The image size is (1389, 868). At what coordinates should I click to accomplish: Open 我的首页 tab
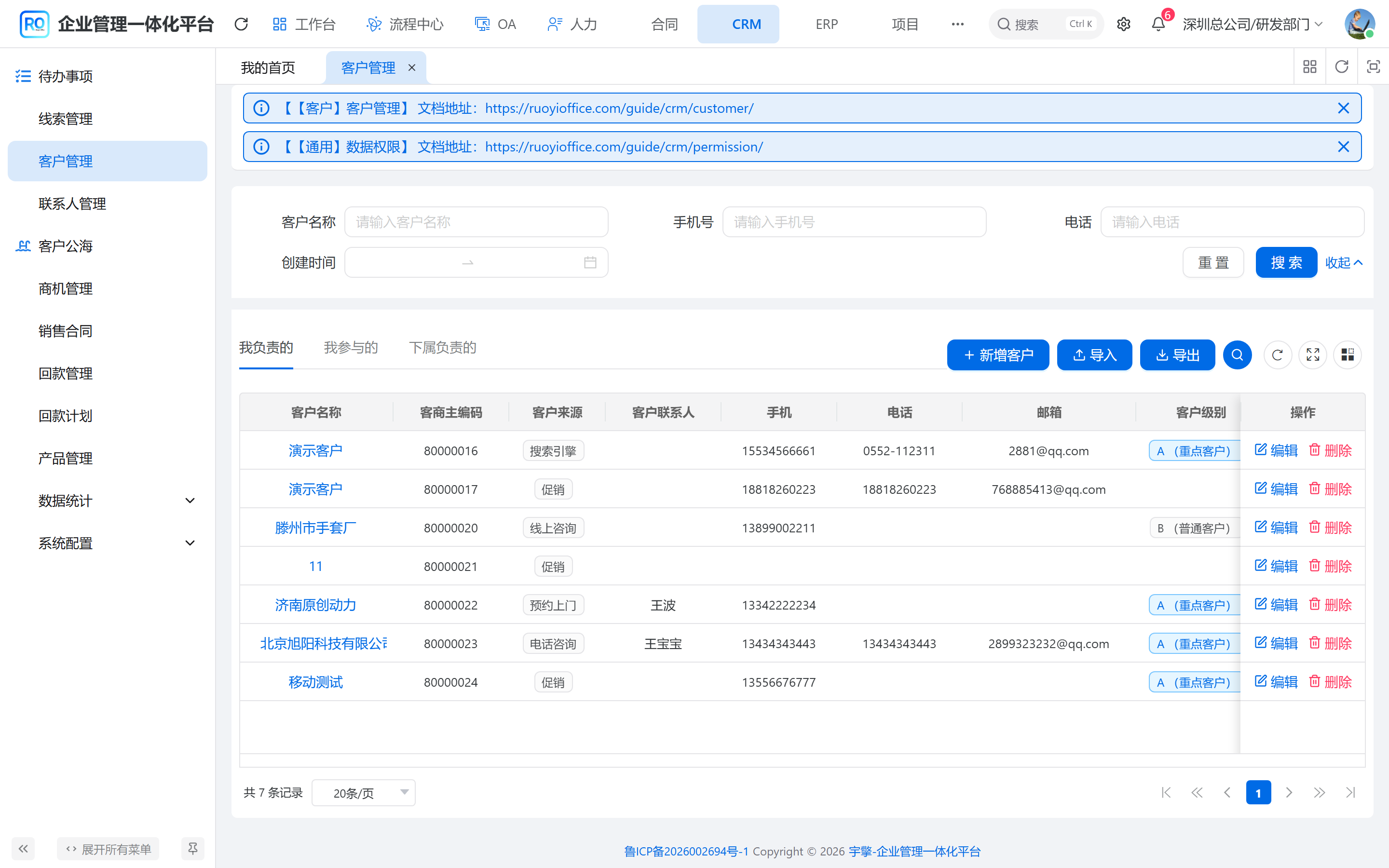268,68
